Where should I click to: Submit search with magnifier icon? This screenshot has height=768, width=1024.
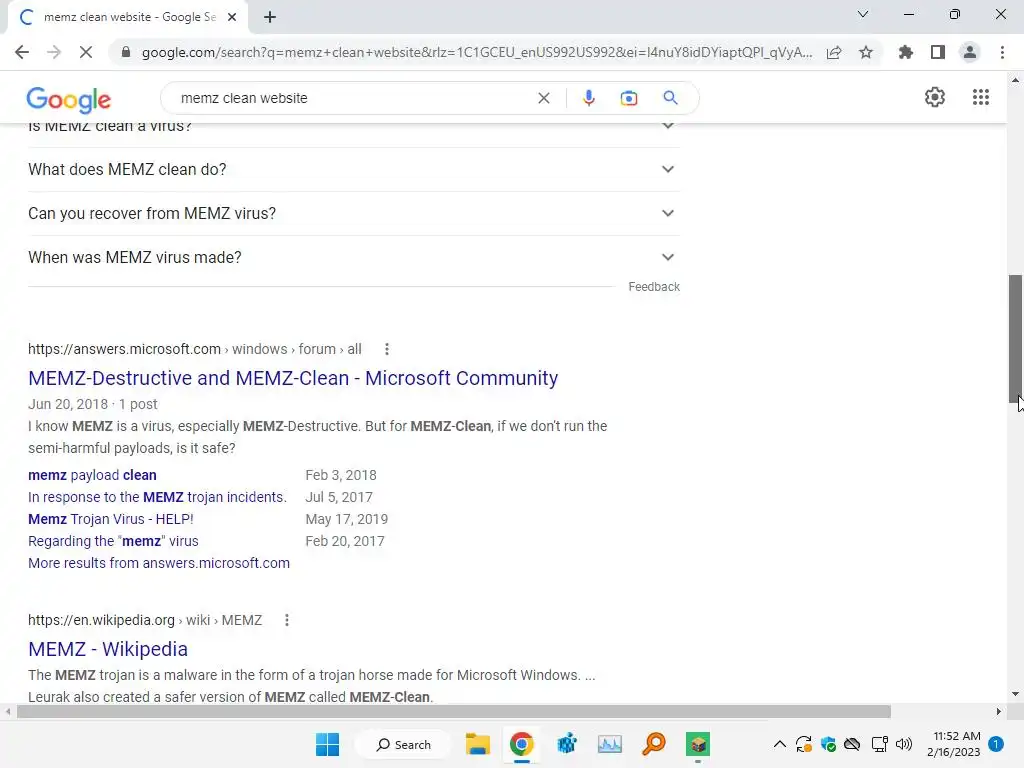point(670,98)
